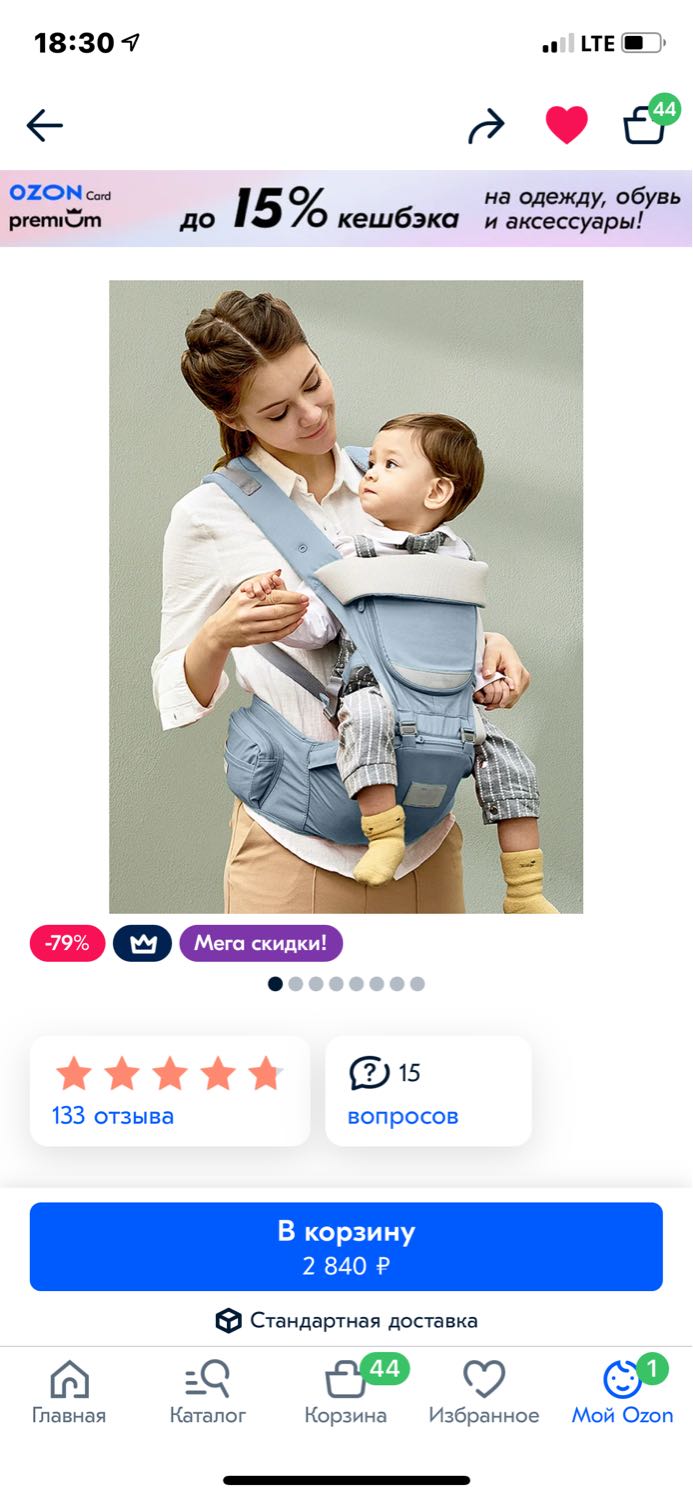Open the 133 отзыва reviews link

click(113, 1116)
